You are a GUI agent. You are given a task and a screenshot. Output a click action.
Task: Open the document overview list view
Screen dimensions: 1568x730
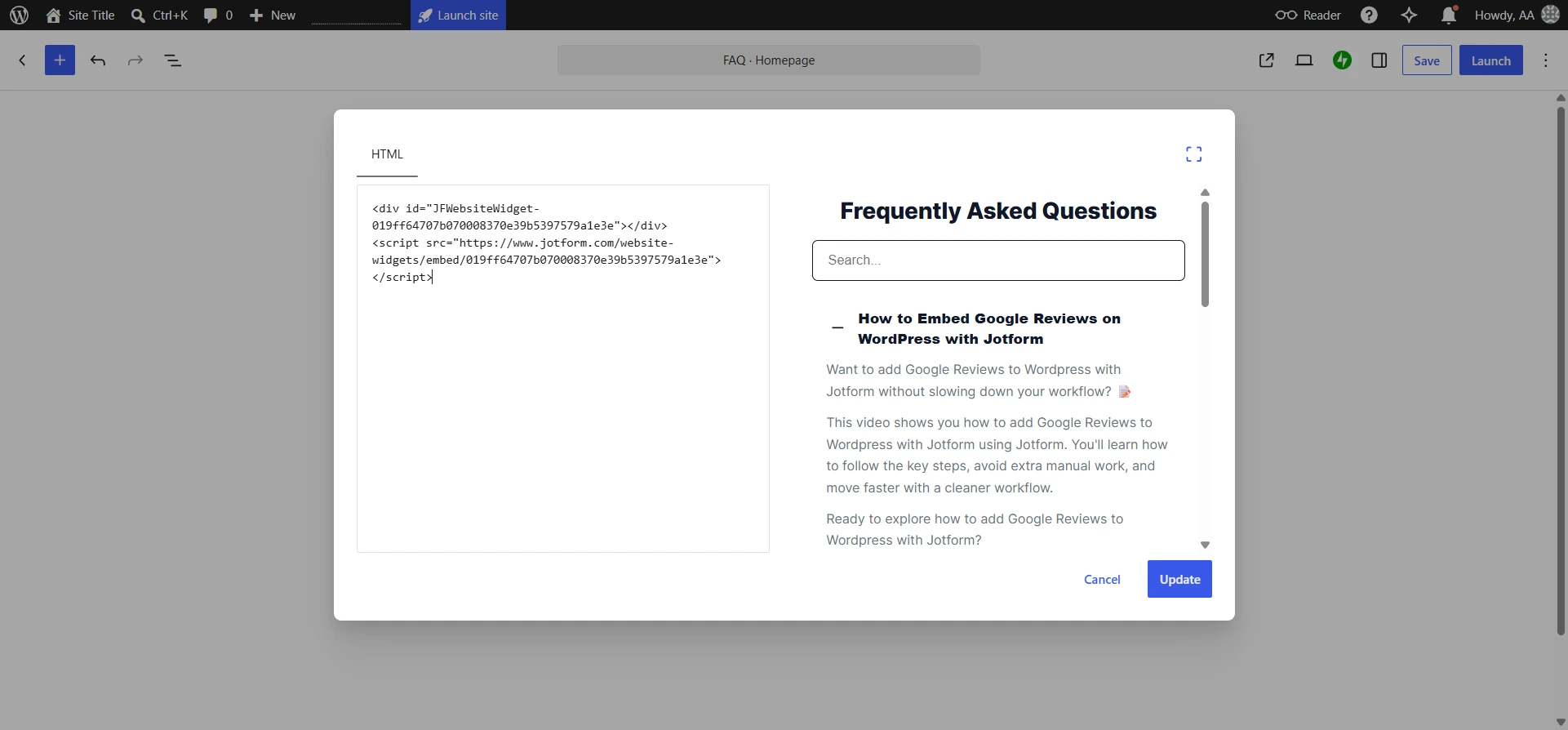[173, 60]
